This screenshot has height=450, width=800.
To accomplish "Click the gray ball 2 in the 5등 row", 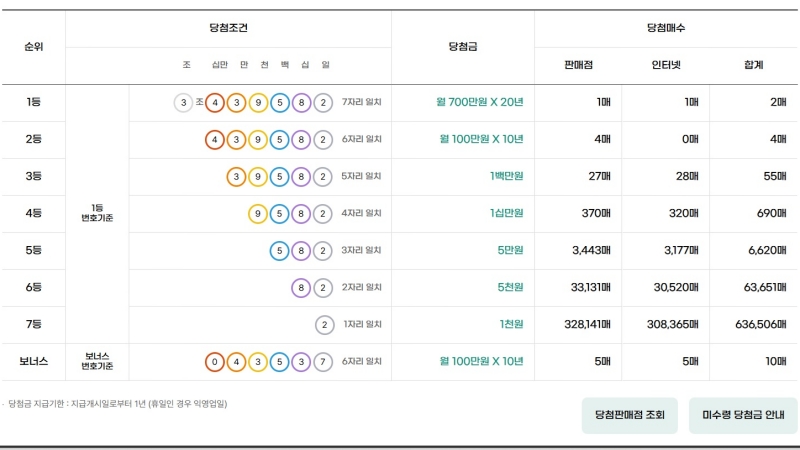I will pyautogui.click(x=323, y=251).
